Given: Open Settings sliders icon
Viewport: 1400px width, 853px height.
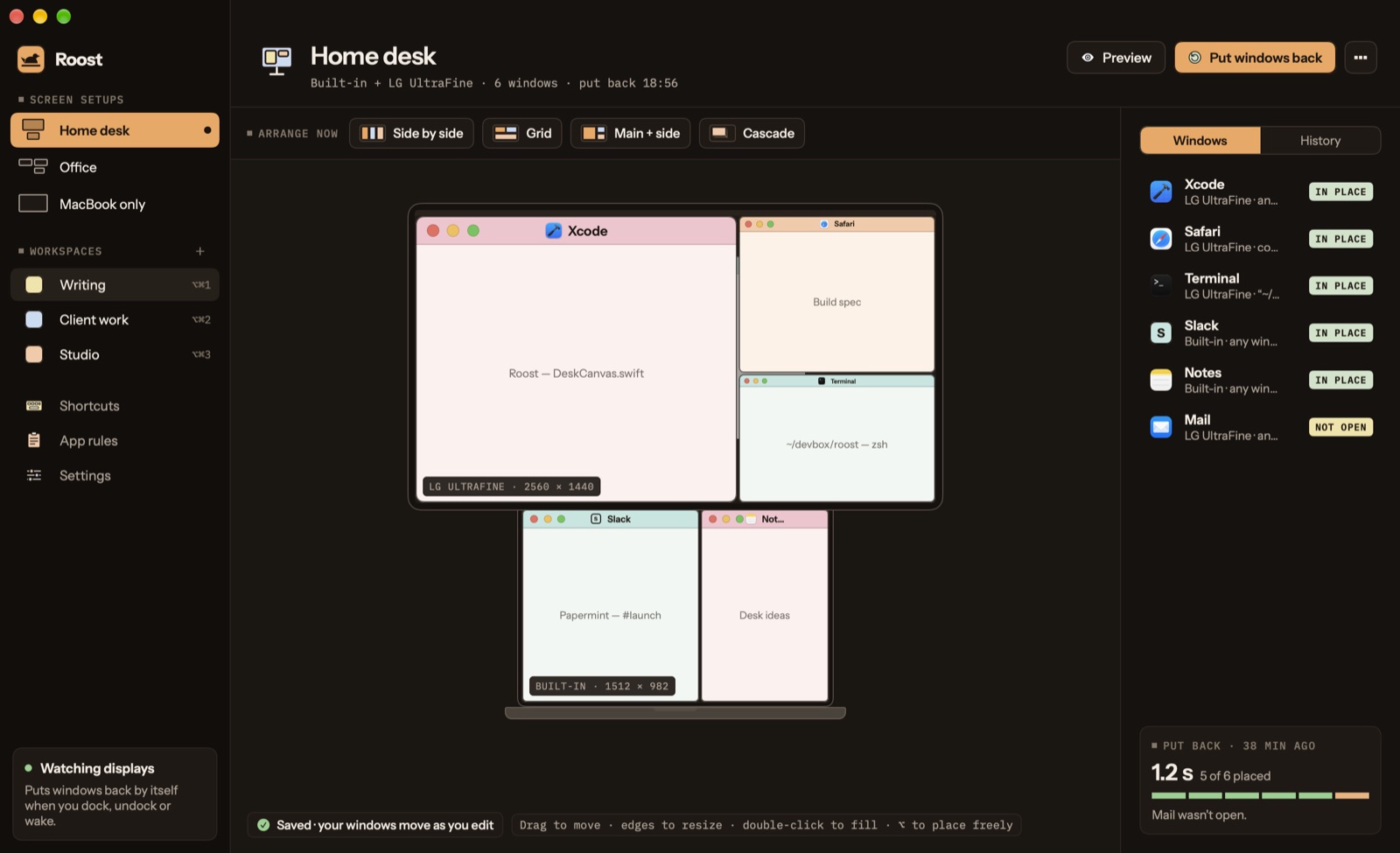Looking at the screenshot, I should click(x=34, y=475).
